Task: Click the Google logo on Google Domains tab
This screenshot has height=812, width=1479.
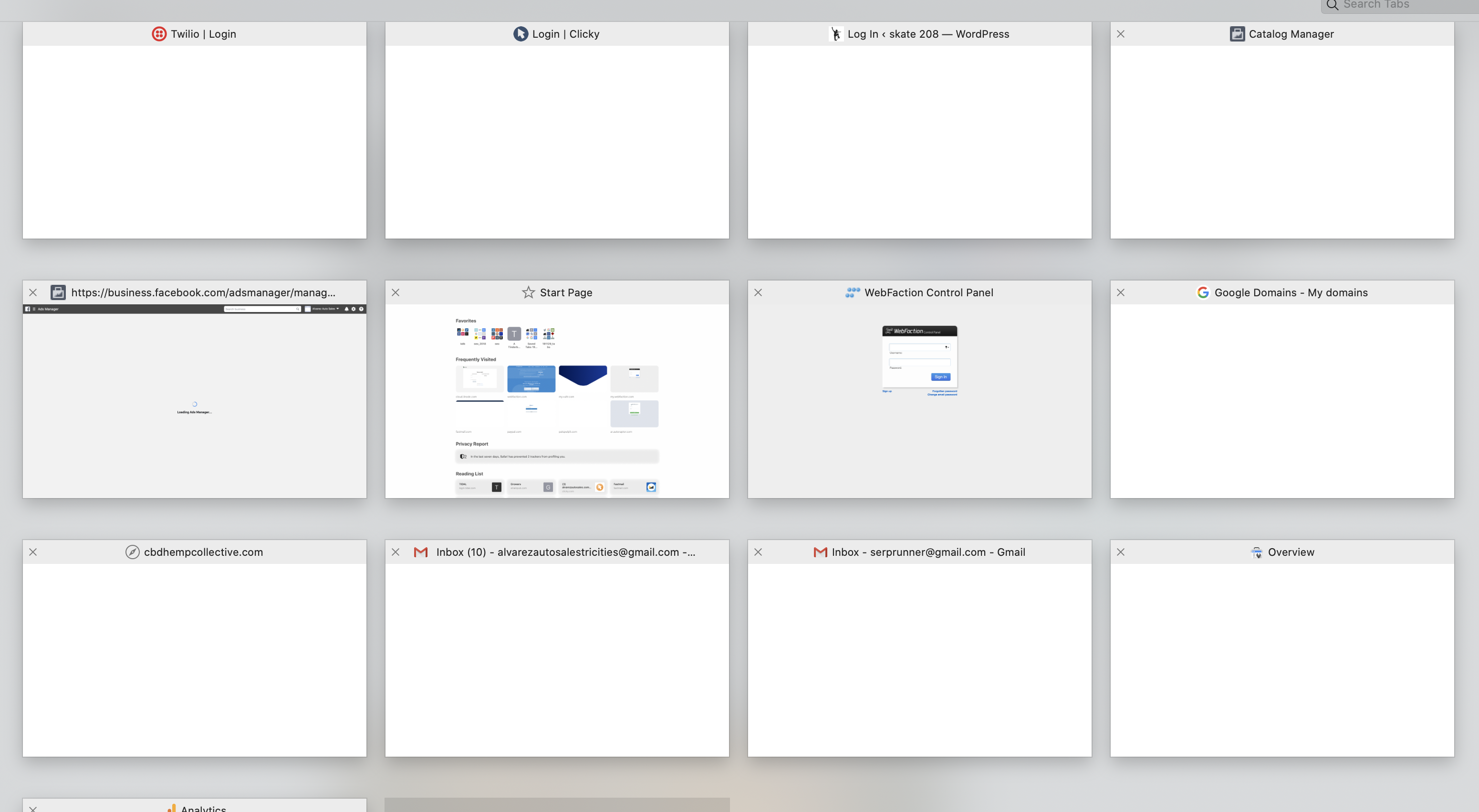Action: (x=1202, y=292)
